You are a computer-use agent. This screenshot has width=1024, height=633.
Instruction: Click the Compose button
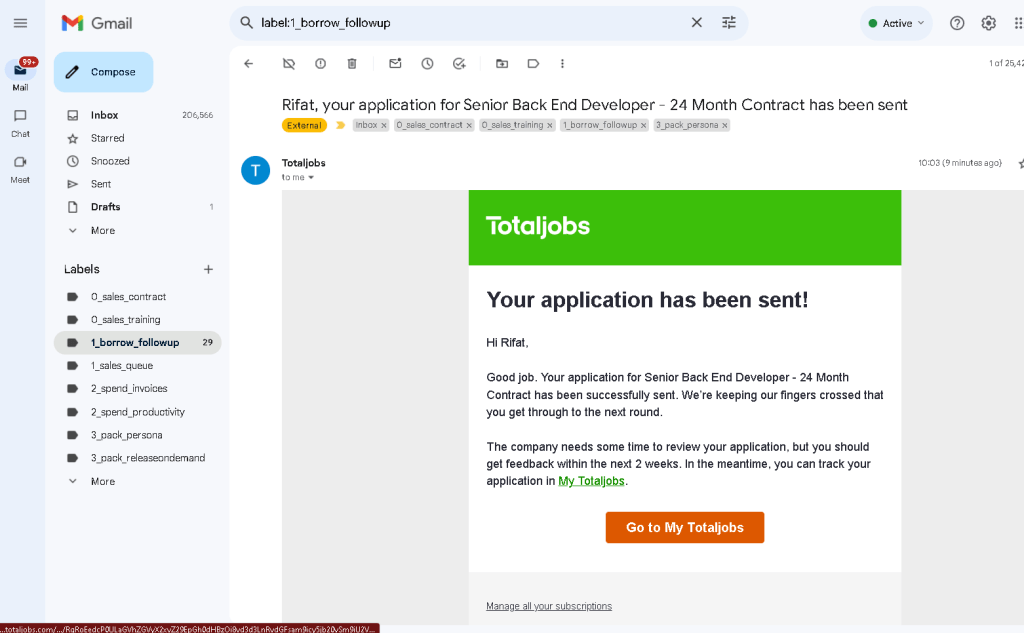pyautogui.click(x=103, y=72)
